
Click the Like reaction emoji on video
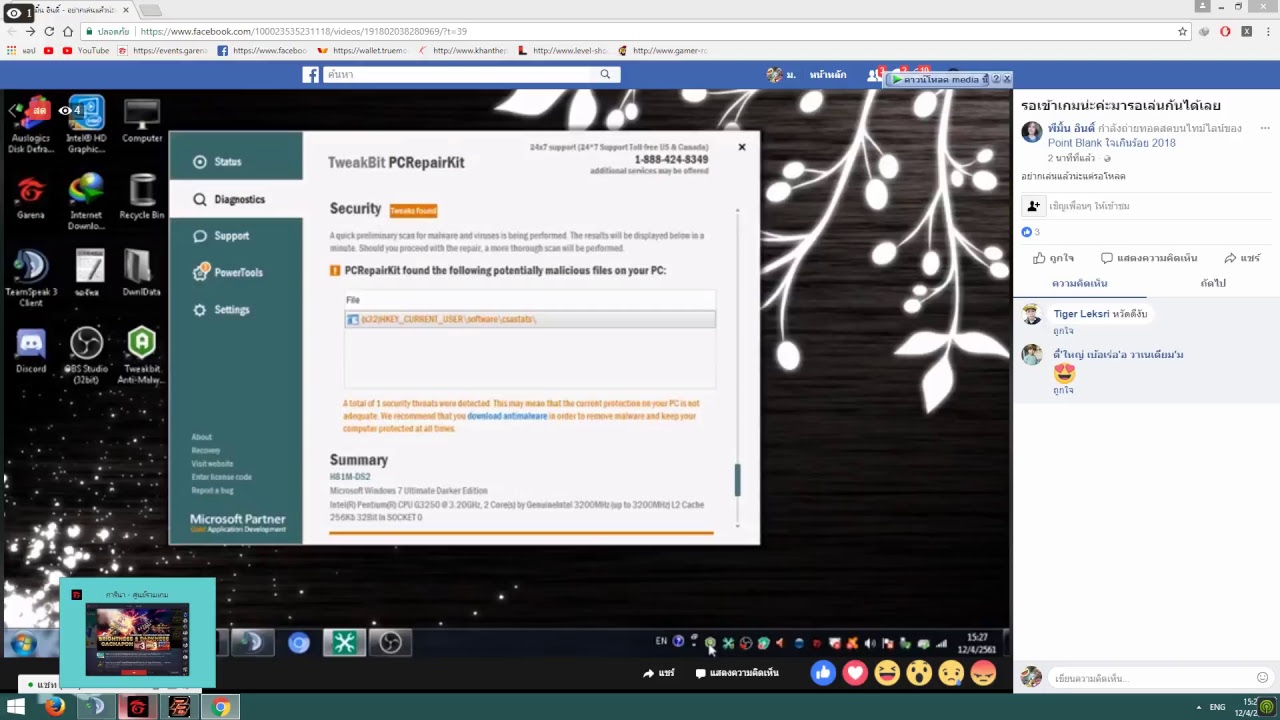point(823,673)
